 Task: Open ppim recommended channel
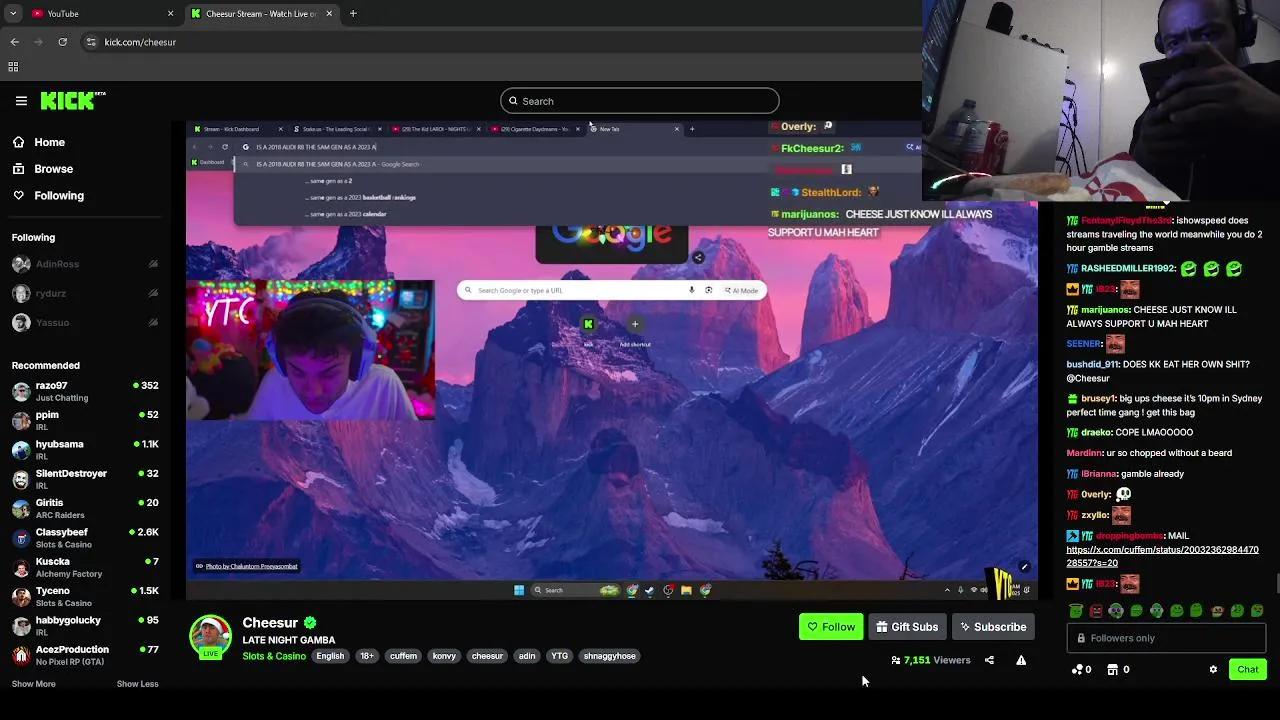(85, 420)
